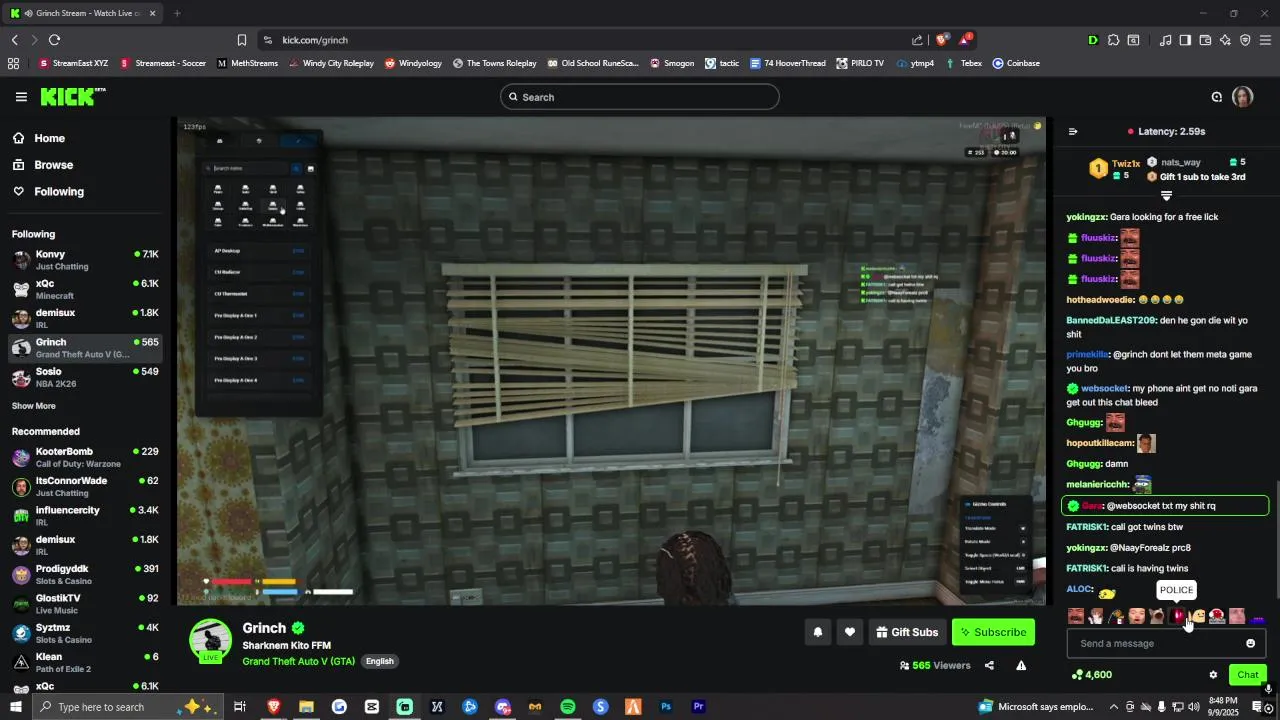Bookmark this page icon in address bar
The image size is (1280, 720).
click(x=242, y=40)
